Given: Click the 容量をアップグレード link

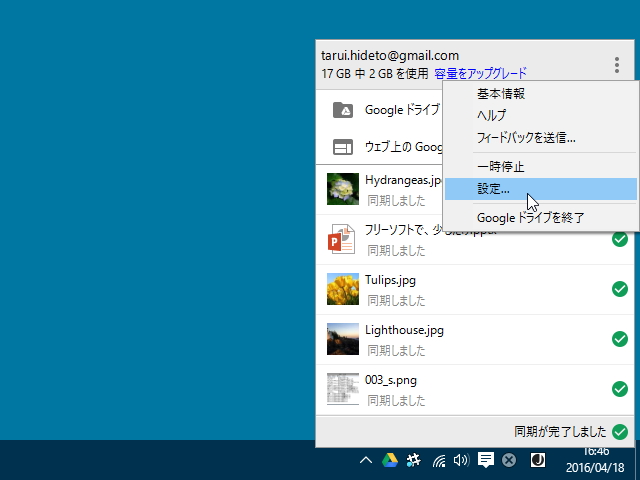Looking at the screenshot, I should pyautogui.click(x=480, y=73).
